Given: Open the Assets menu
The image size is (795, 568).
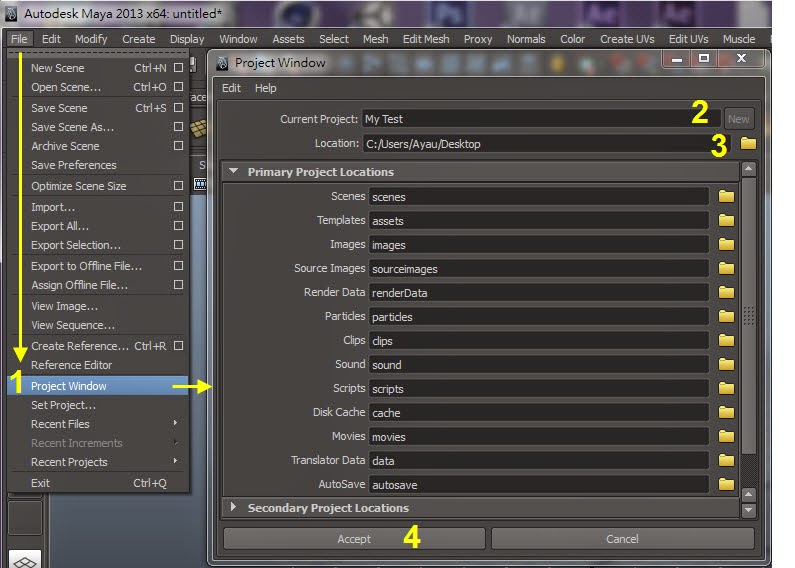Looking at the screenshot, I should (x=288, y=39).
